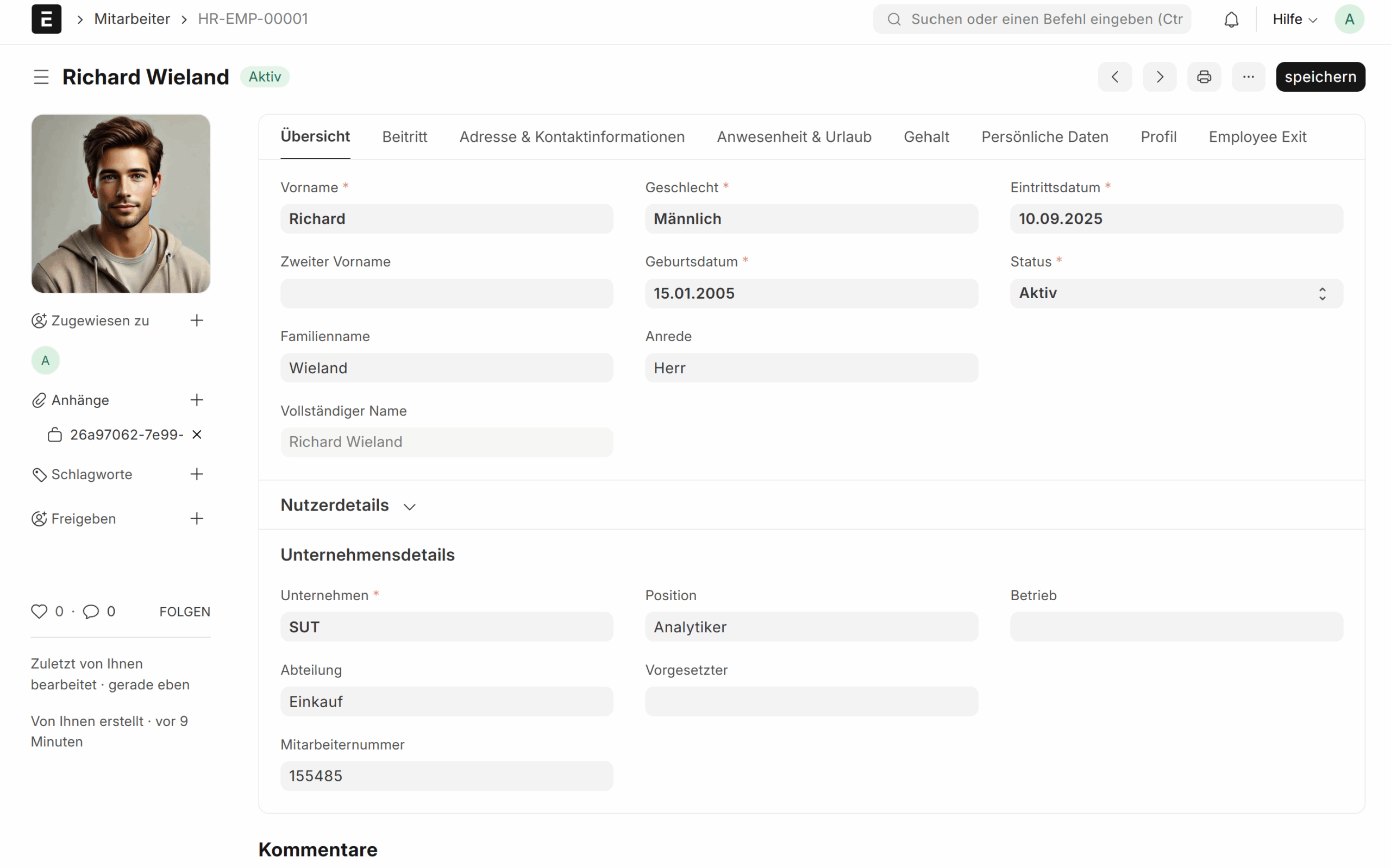1391x868 pixels.
Task: Click FOLGEN to follow this document
Action: 184,612
